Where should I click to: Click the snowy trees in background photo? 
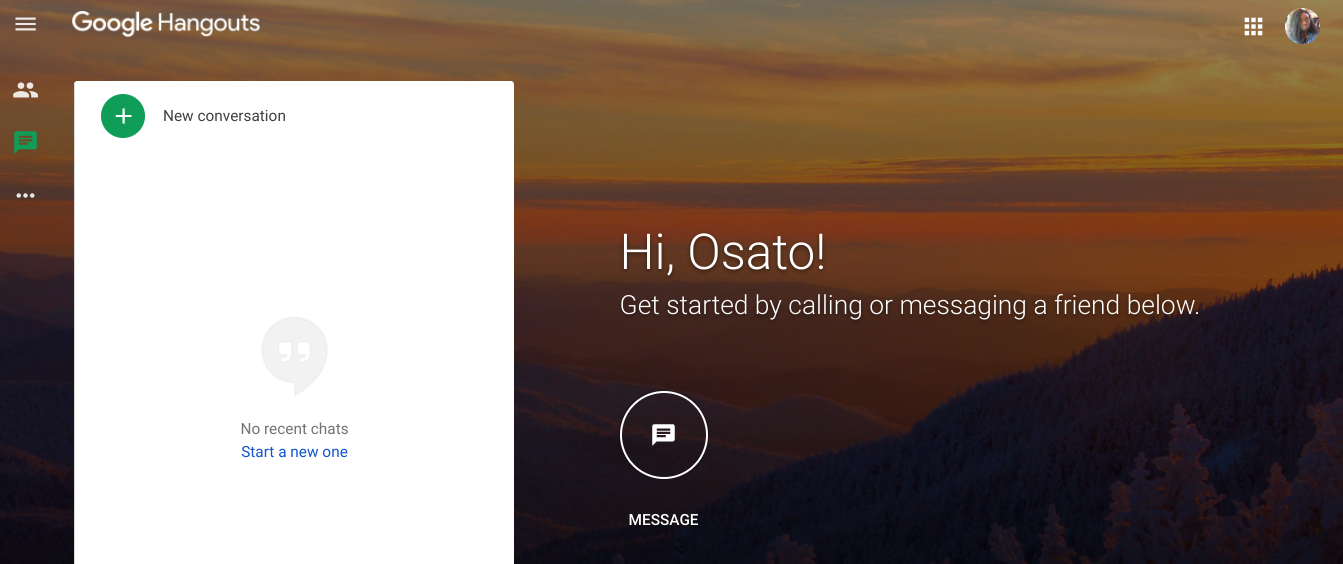pyautogui.click(x=1200, y=480)
